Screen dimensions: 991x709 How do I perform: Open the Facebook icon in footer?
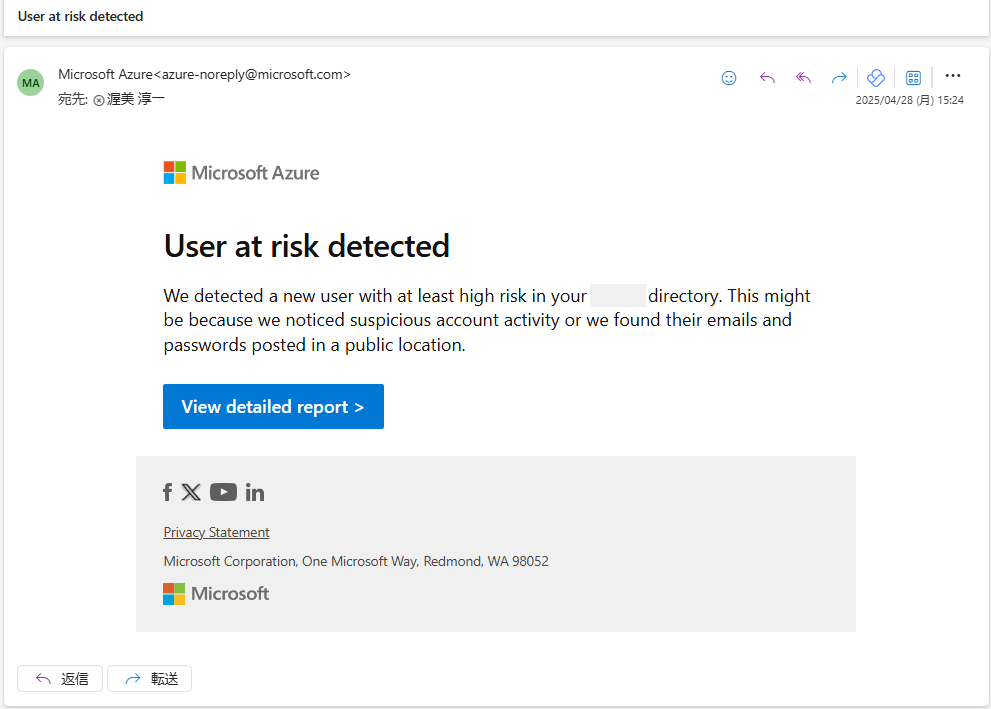tap(167, 492)
